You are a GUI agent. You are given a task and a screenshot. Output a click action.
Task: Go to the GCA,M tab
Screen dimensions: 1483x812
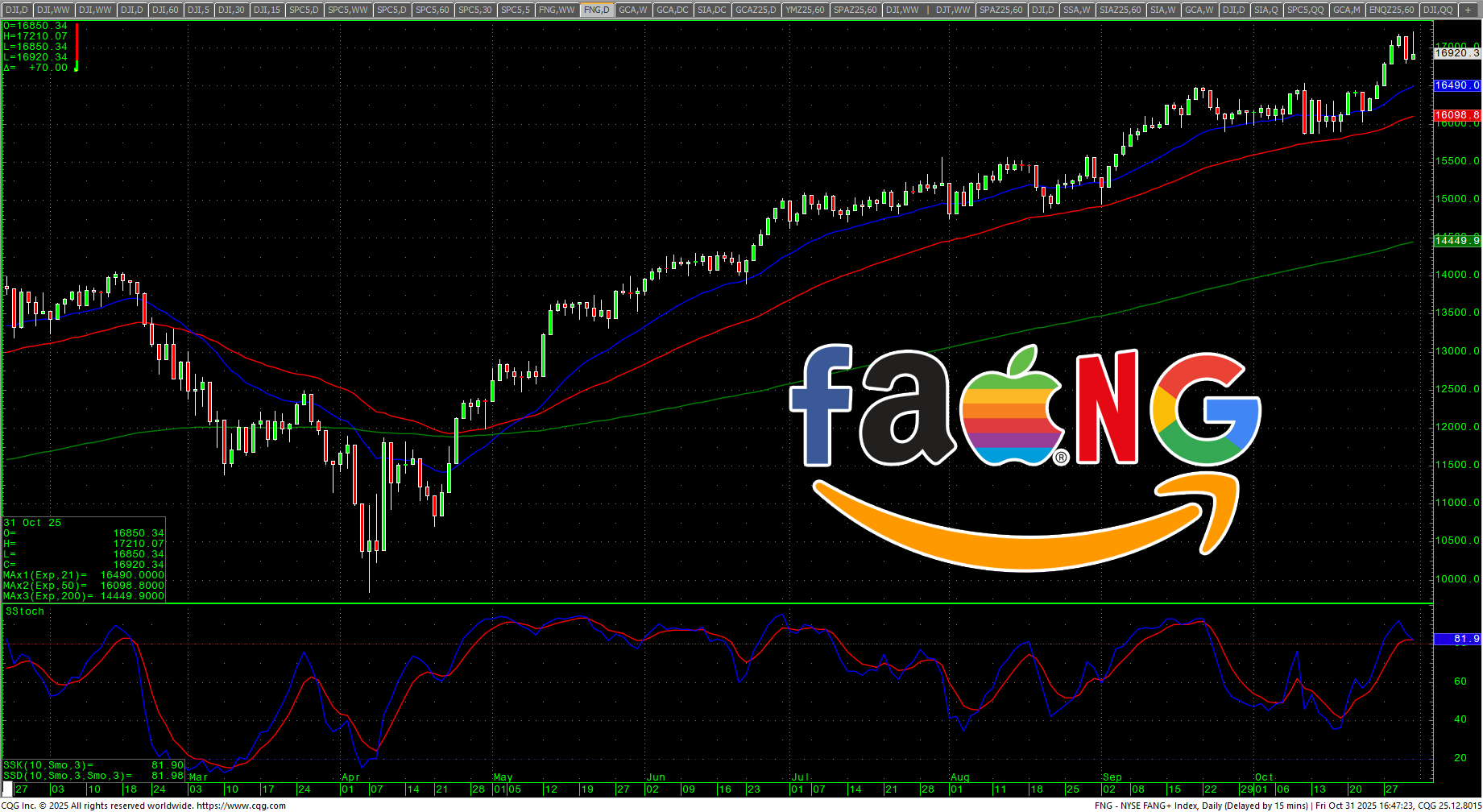click(1346, 10)
